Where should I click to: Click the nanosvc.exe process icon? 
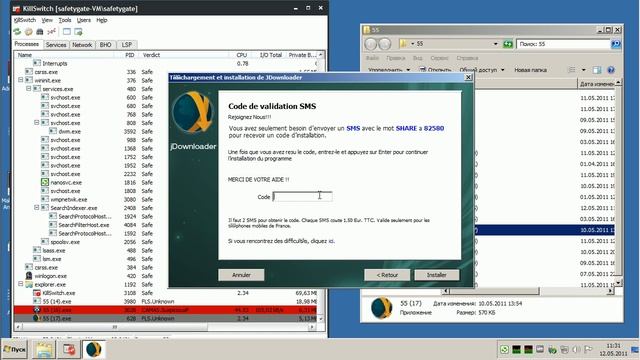(45, 182)
